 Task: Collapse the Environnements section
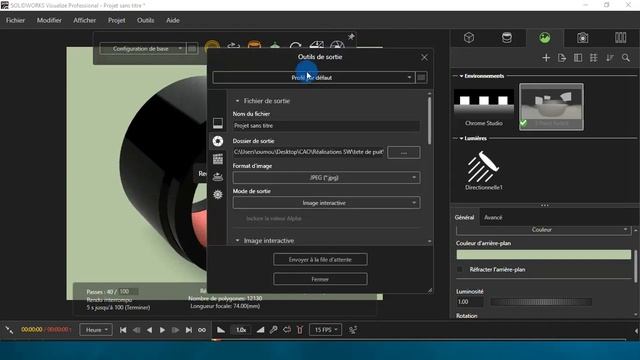[x=461, y=76]
